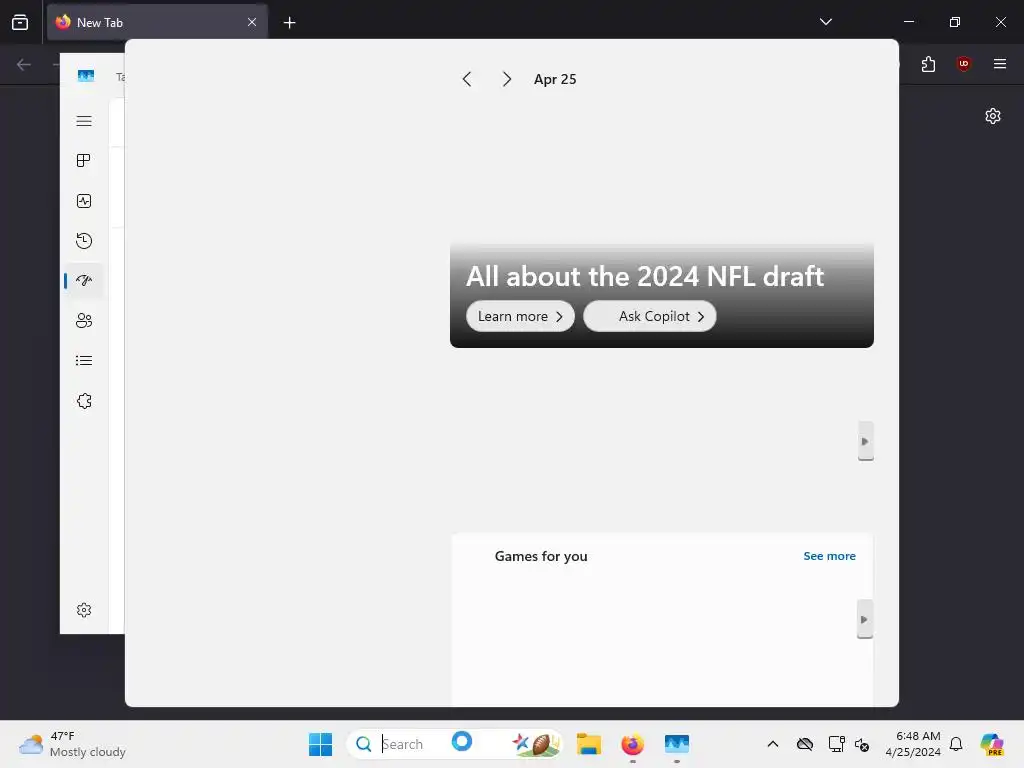Go to next day in widget panel
Viewport: 1024px width, 768px height.
pyautogui.click(x=507, y=79)
